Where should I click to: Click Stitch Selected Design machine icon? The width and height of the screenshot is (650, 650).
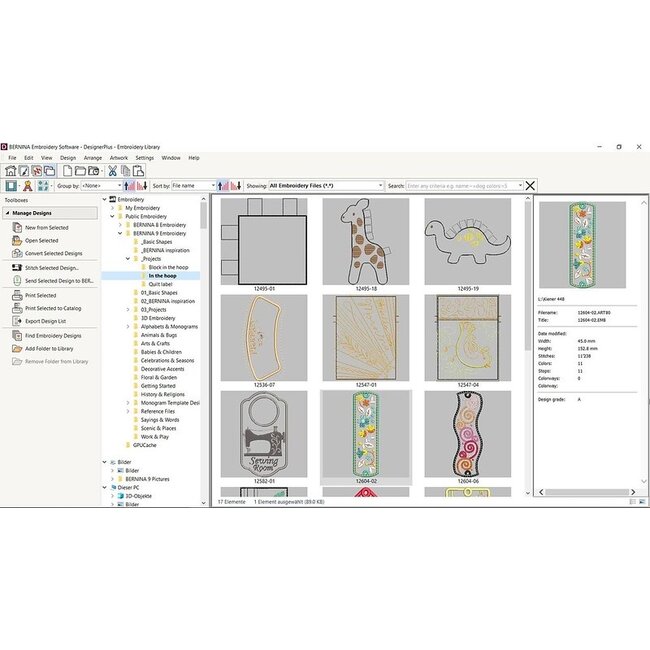click(17, 268)
